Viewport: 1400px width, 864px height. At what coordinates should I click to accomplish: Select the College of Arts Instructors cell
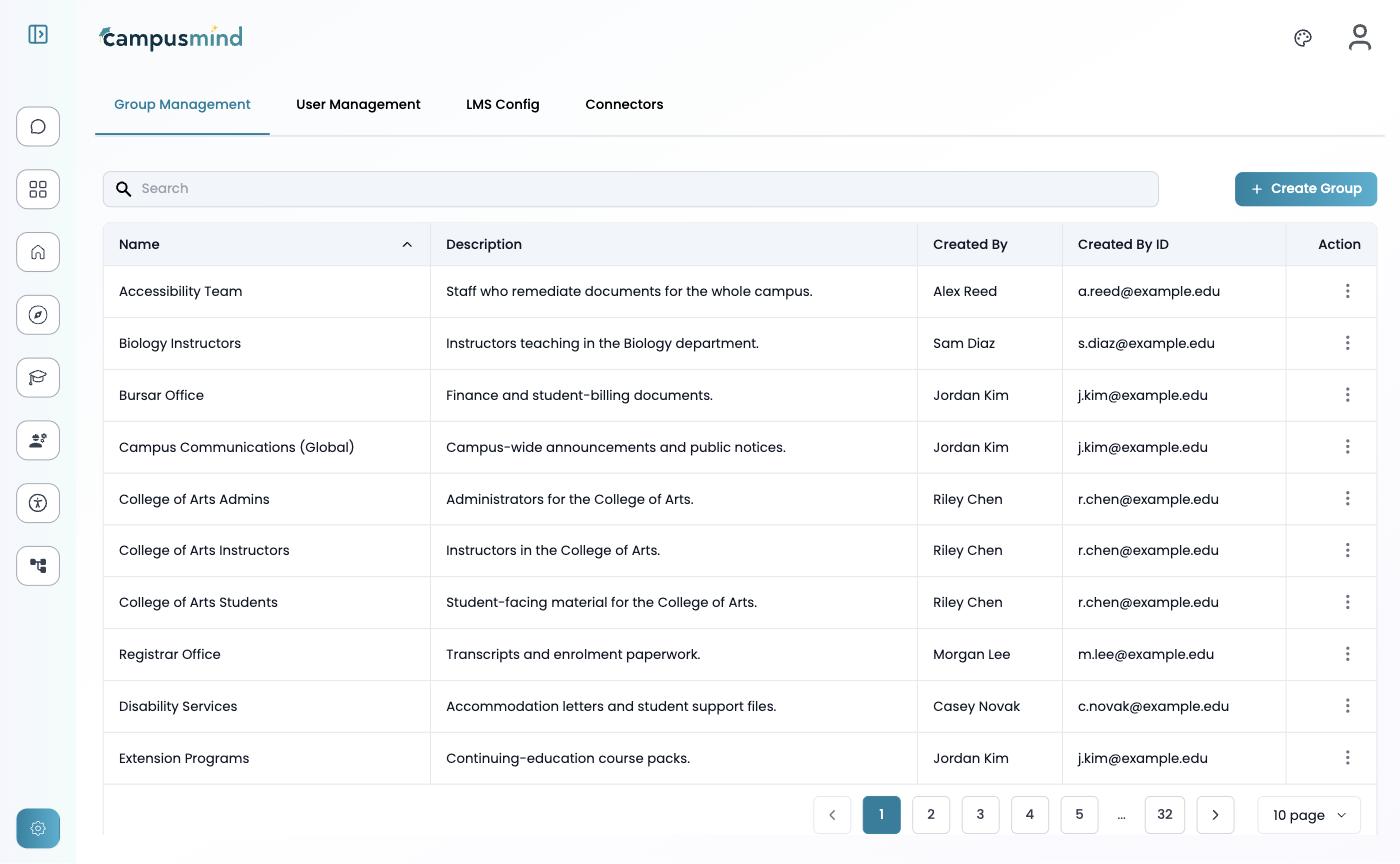pyautogui.click(x=267, y=550)
